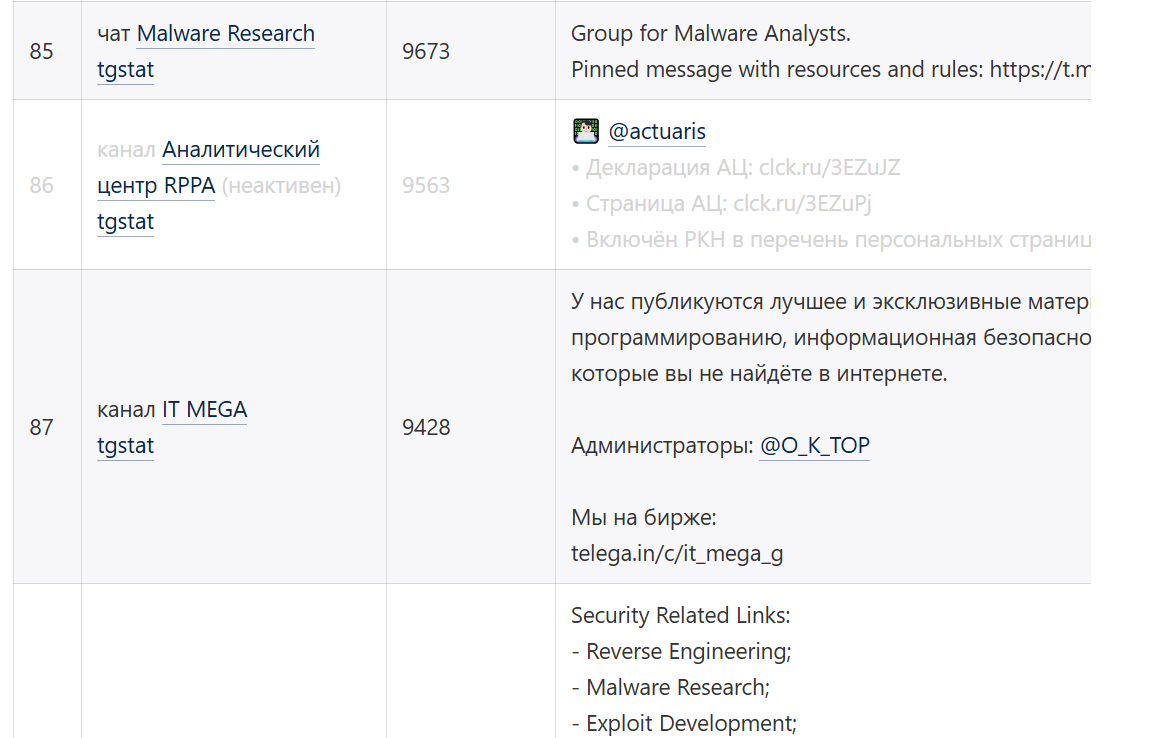
Task: Click the "Security Related Links:" heading text
Action: coord(680,616)
